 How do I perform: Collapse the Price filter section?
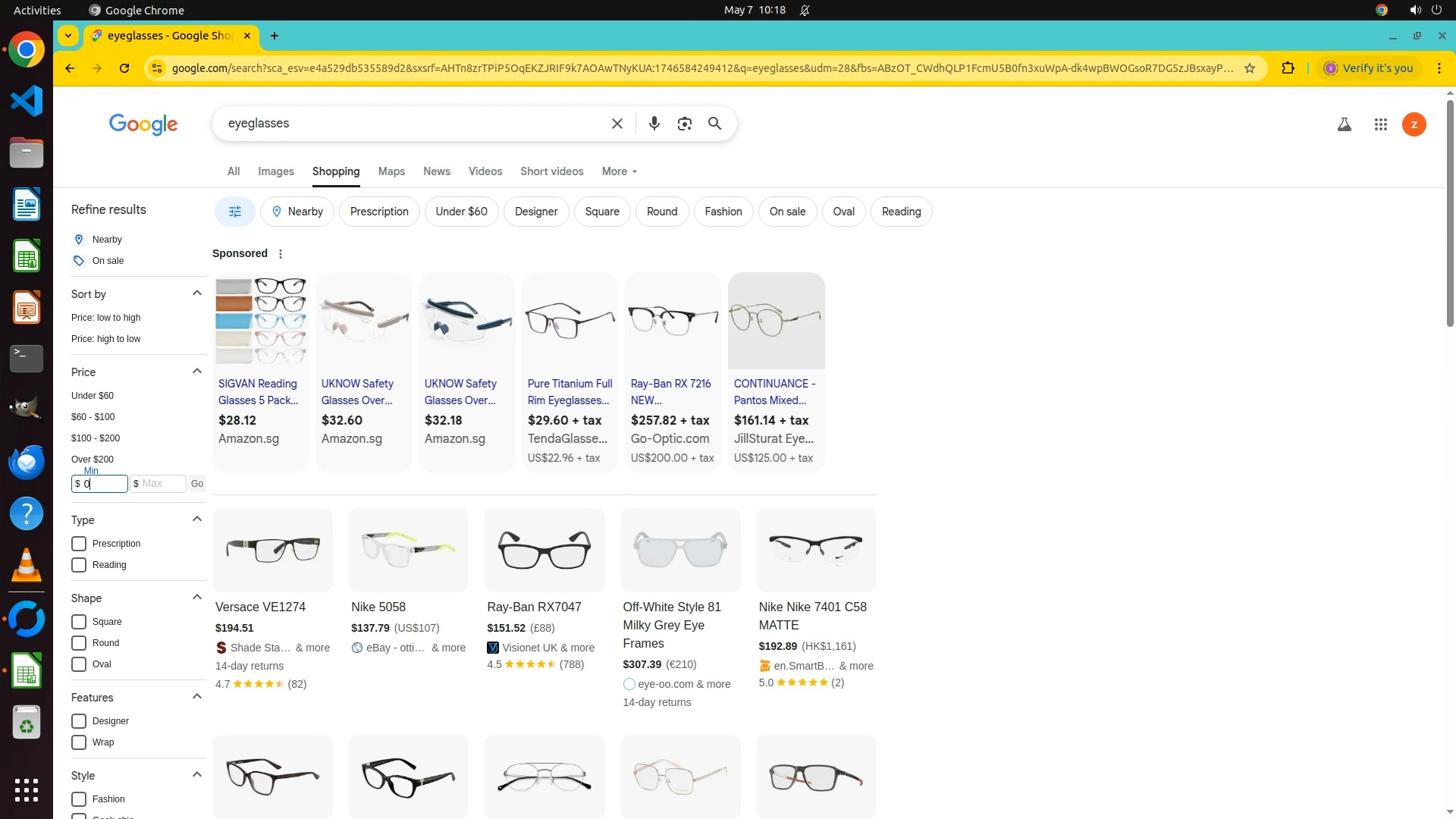click(x=197, y=372)
